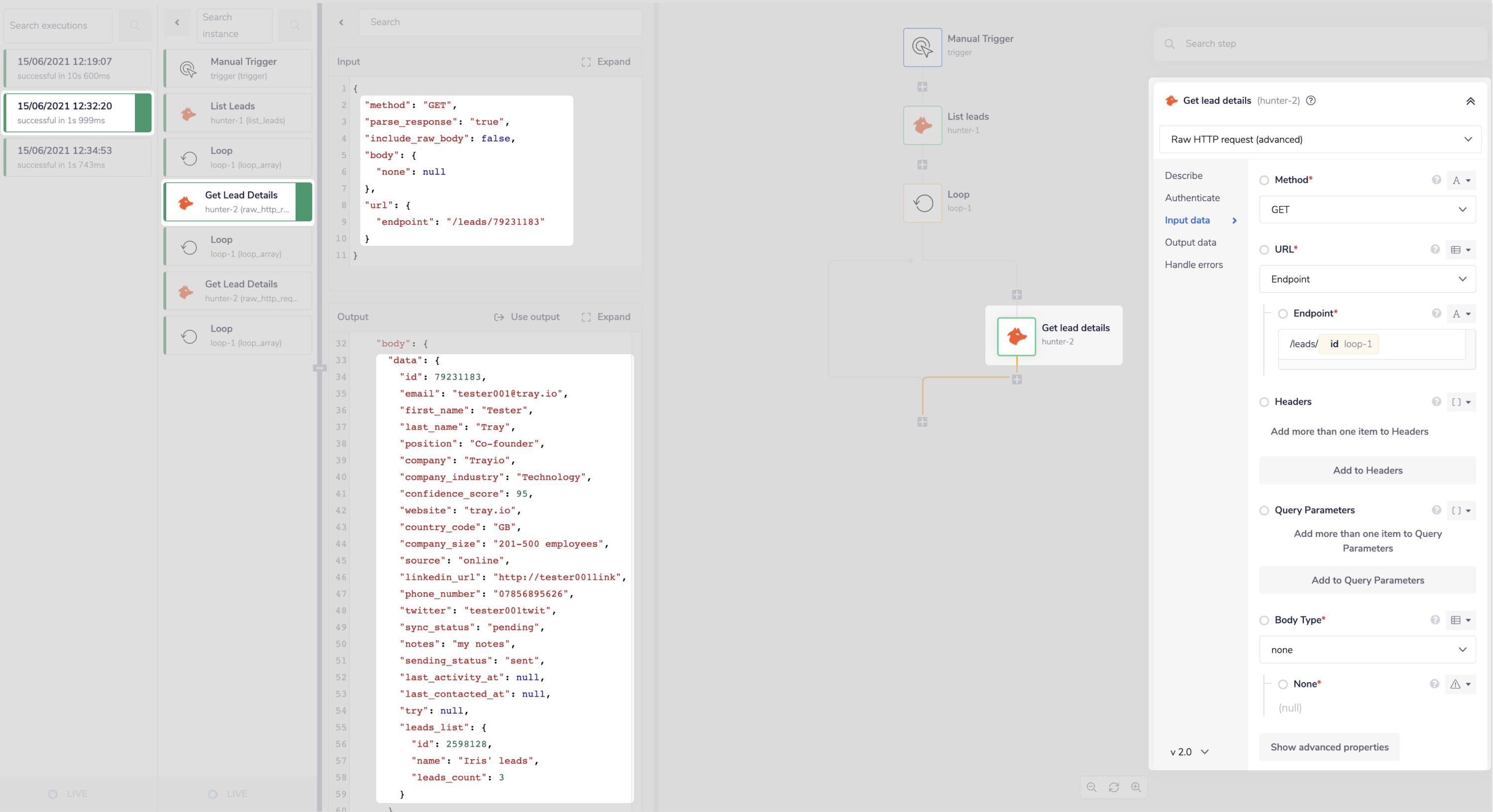Click the List leads Hunter node icon
Screen dimensions: 1493x812
922,125
